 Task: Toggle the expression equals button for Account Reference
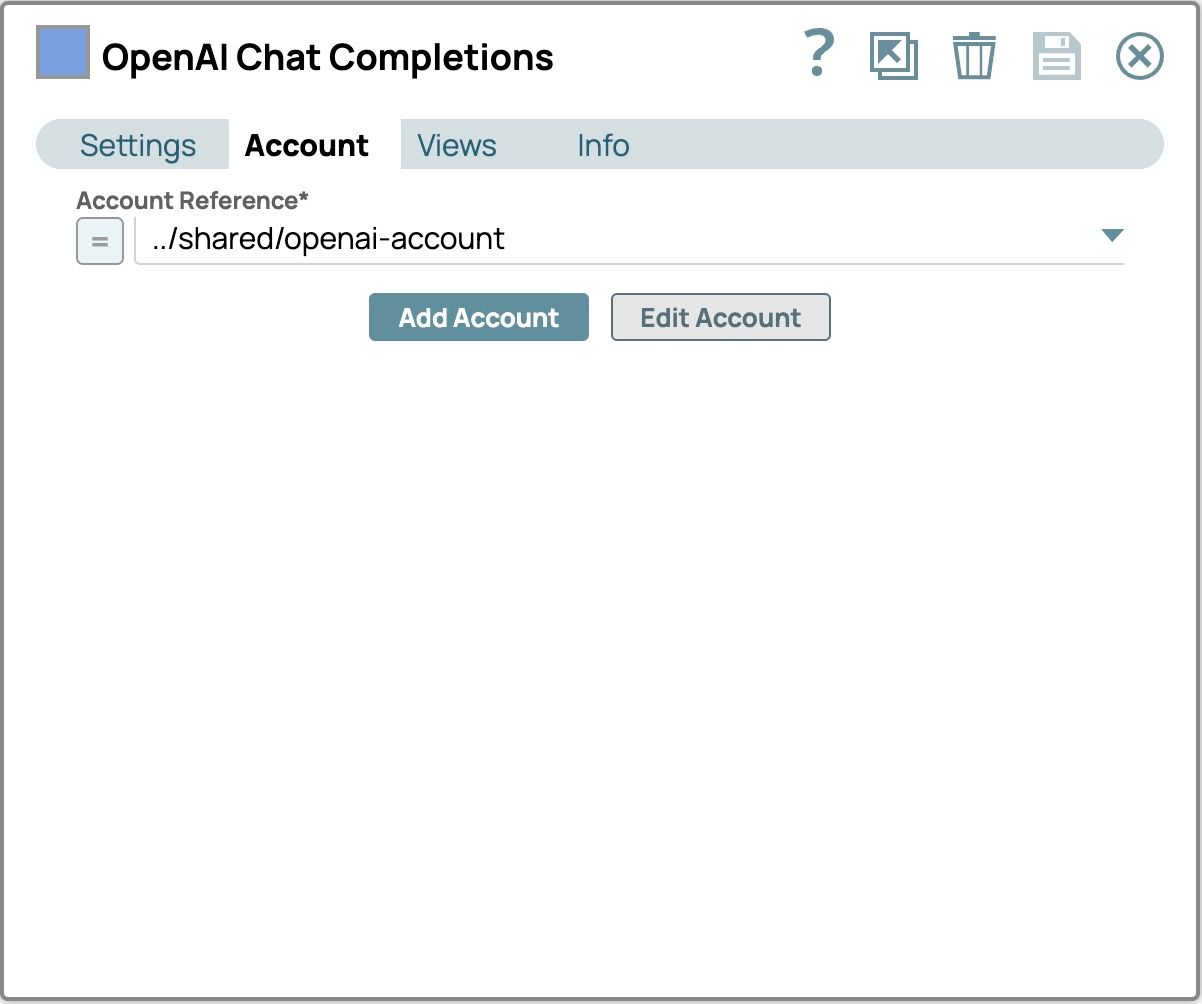click(100, 241)
